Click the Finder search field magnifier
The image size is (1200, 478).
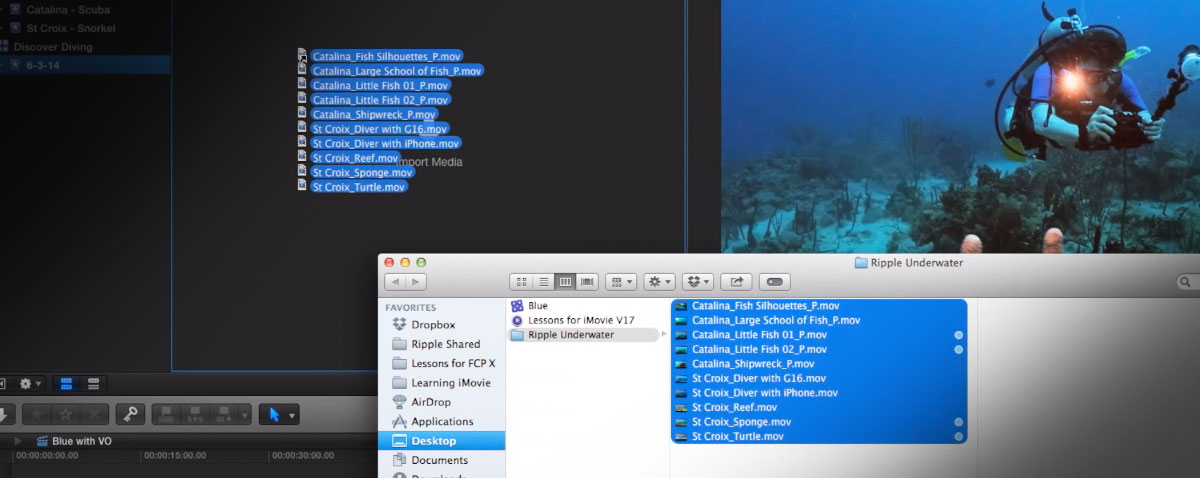click(x=1186, y=283)
